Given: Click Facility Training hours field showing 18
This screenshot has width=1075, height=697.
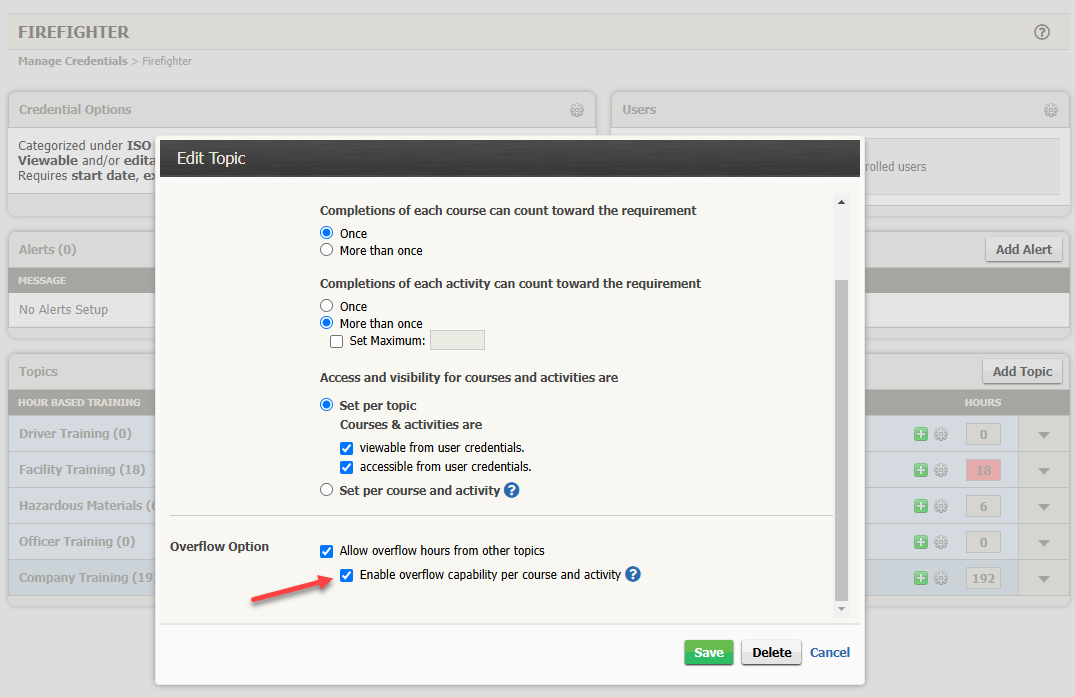Looking at the screenshot, I should point(983,470).
